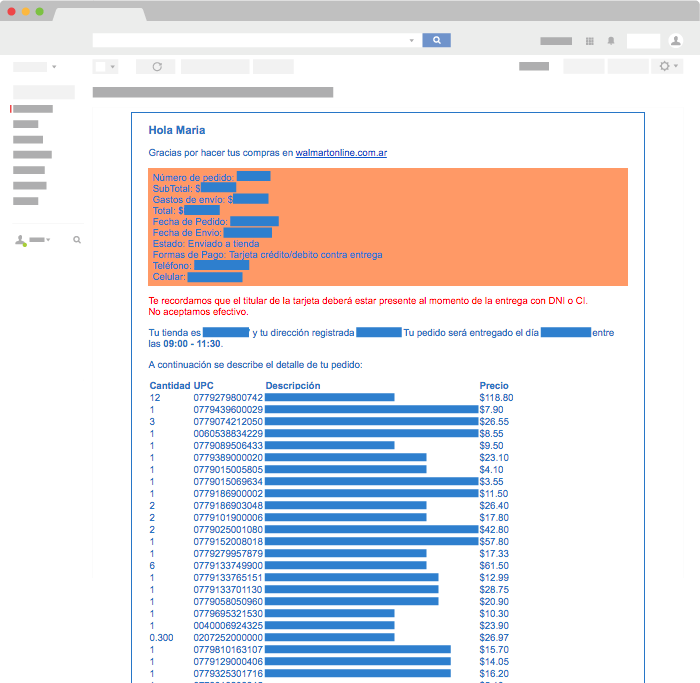Open the settings gear menu
700x683 pixels.
(x=667, y=67)
